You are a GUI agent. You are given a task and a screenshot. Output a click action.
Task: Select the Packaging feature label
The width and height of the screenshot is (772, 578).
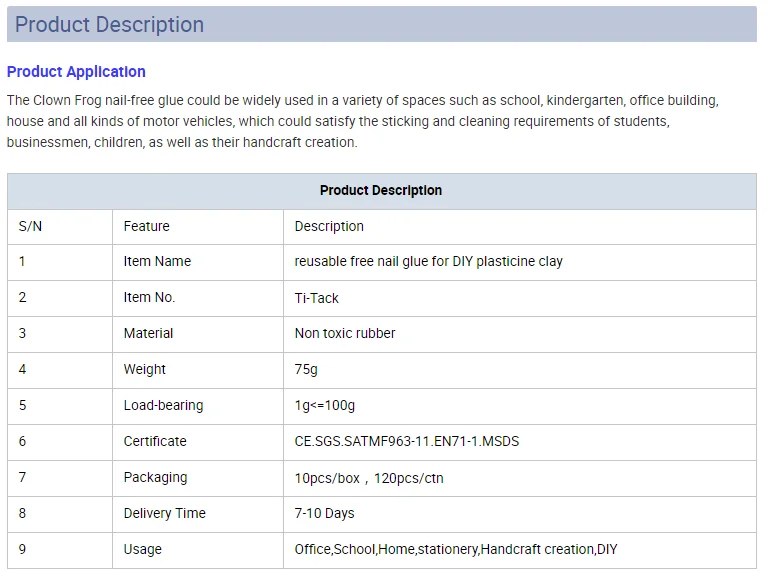156,478
